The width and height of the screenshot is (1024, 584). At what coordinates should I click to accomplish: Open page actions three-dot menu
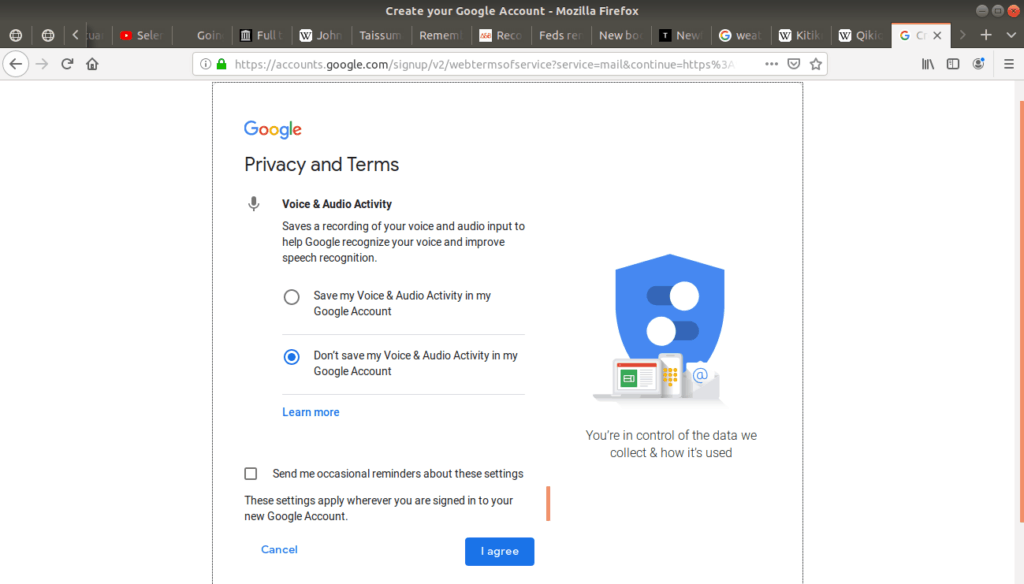tap(771, 64)
